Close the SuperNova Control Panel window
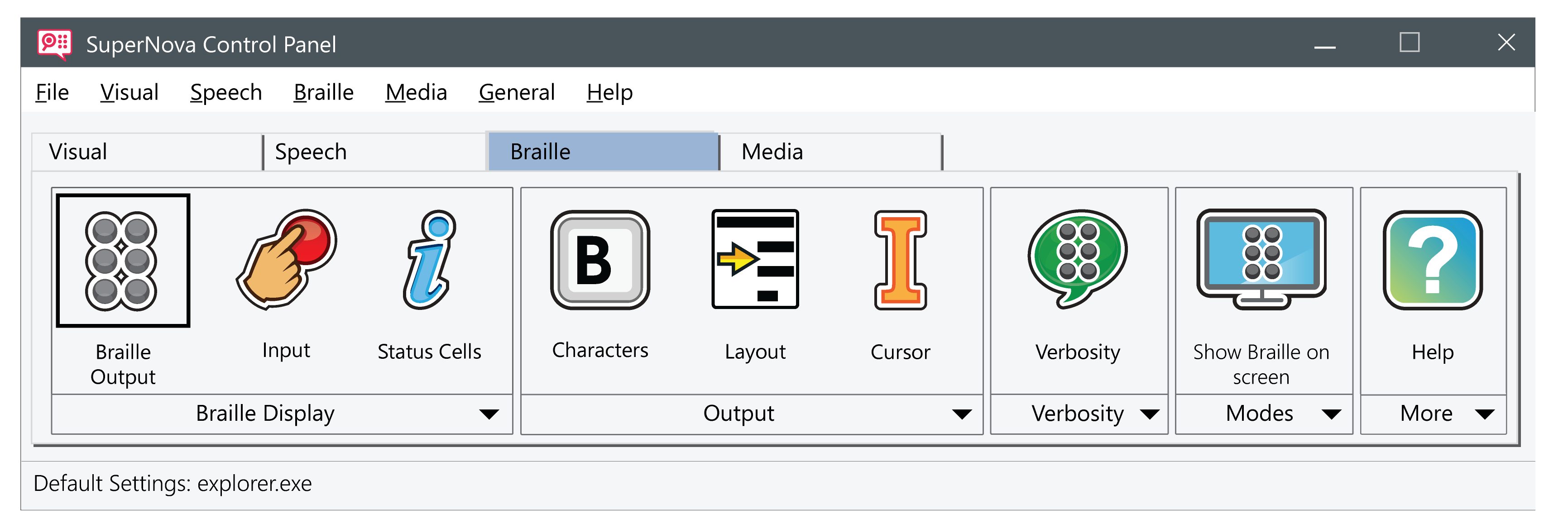Viewport: 1568px width, 528px height. point(1506,43)
